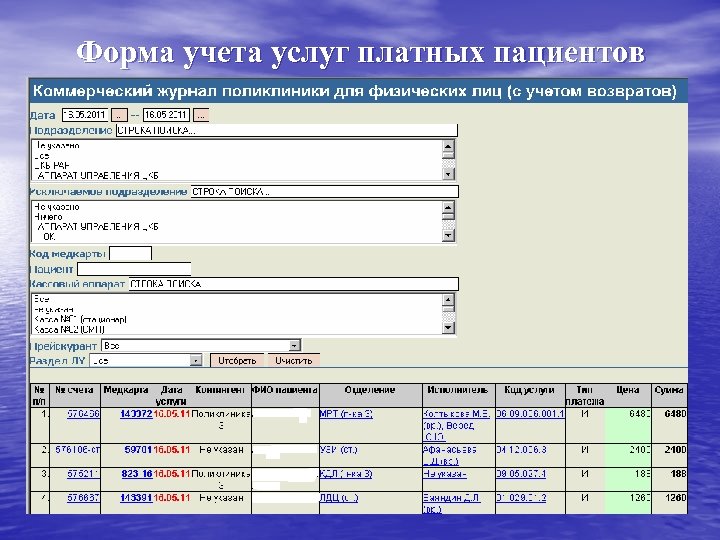Open the start date picker button
720x540 pixels.
pos(119,115)
